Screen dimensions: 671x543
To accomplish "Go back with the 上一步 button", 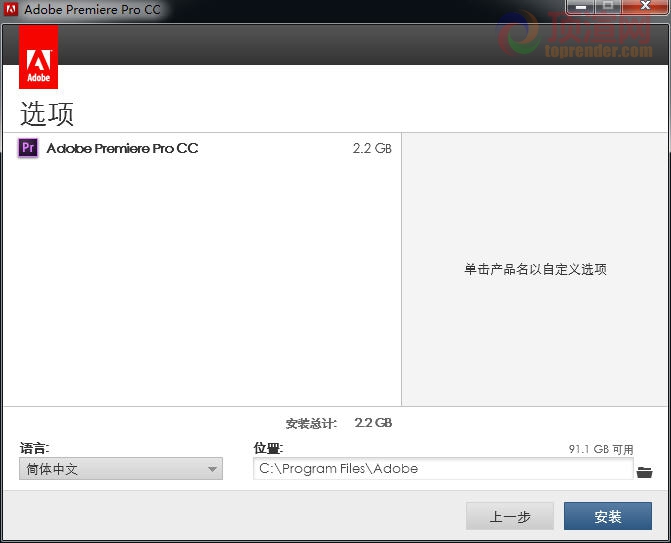I will [x=510, y=516].
